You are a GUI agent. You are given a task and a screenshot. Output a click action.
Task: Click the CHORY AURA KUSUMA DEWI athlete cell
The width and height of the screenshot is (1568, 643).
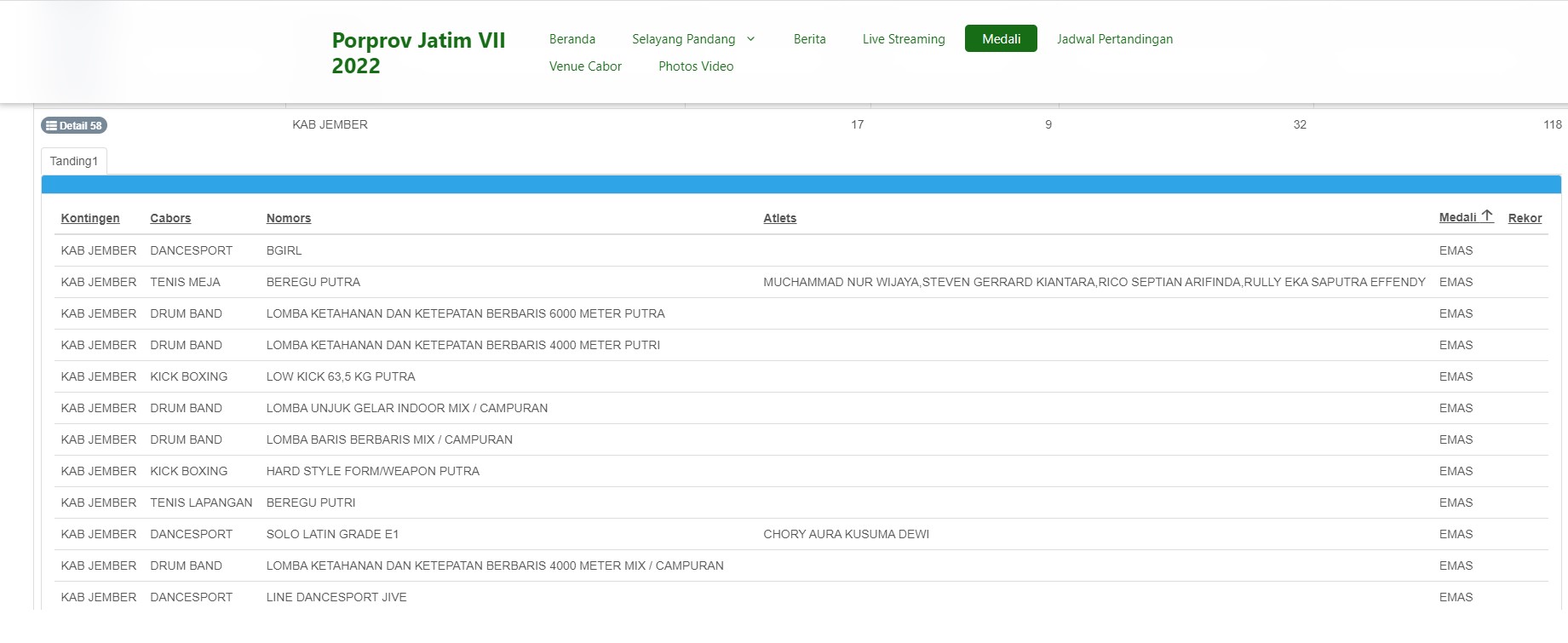[x=846, y=534]
